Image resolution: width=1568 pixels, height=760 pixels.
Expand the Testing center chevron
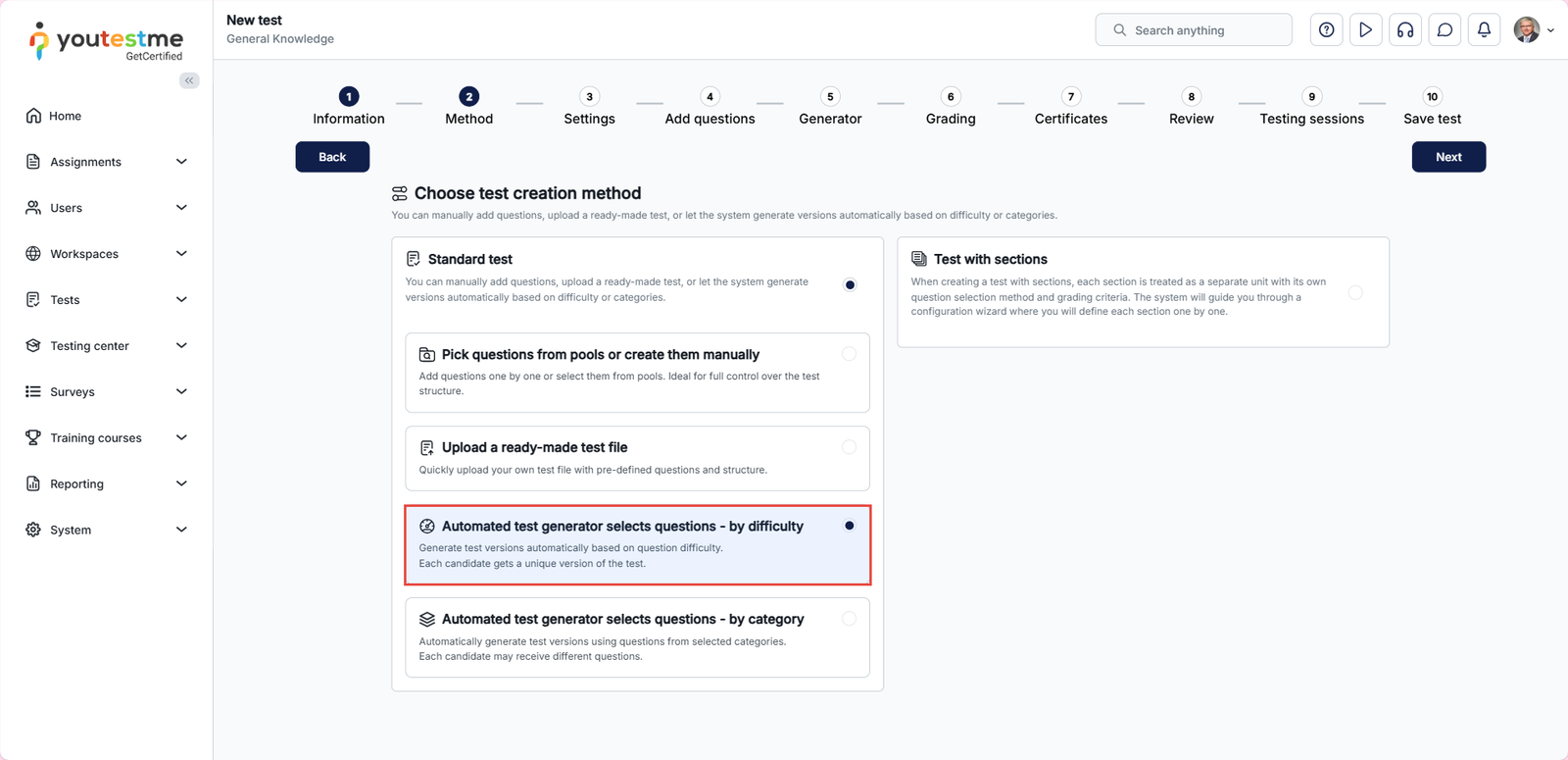[x=181, y=345]
